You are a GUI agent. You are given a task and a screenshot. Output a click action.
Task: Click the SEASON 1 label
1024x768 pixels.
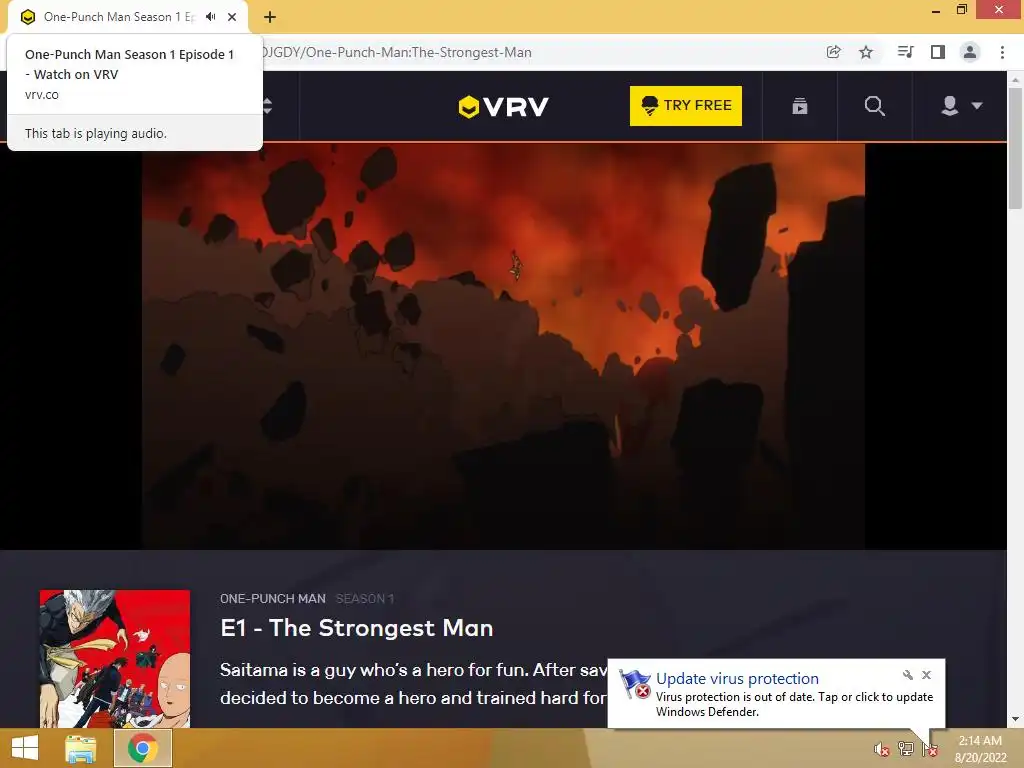click(x=365, y=598)
